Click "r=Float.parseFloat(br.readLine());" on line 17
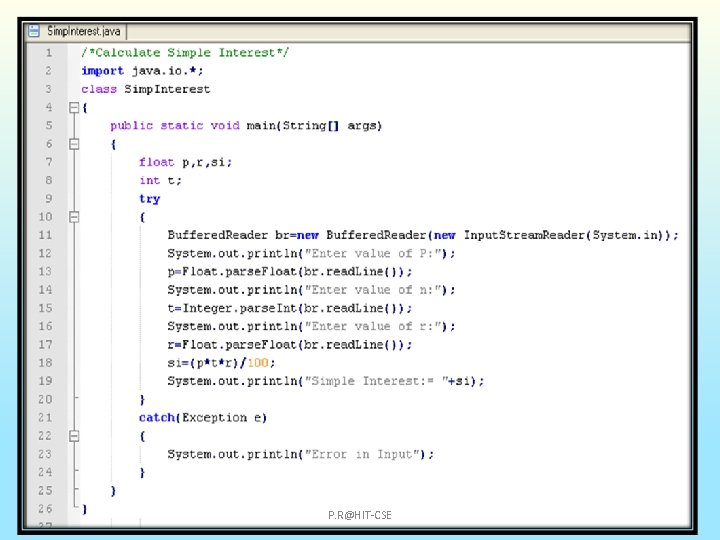The width and height of the screenshot is (720, 540). pyautogui.click(x=290, y=345)
